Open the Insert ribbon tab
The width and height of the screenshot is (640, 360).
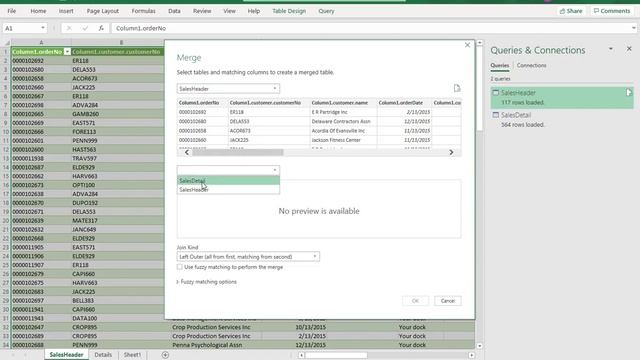click(x=66, y=11)
